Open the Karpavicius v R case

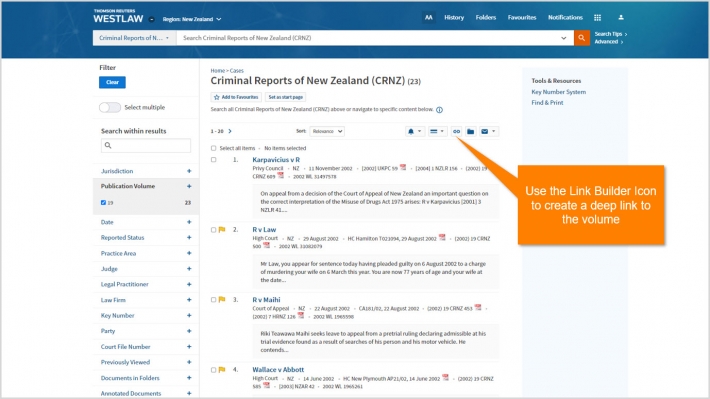point(276,160)
